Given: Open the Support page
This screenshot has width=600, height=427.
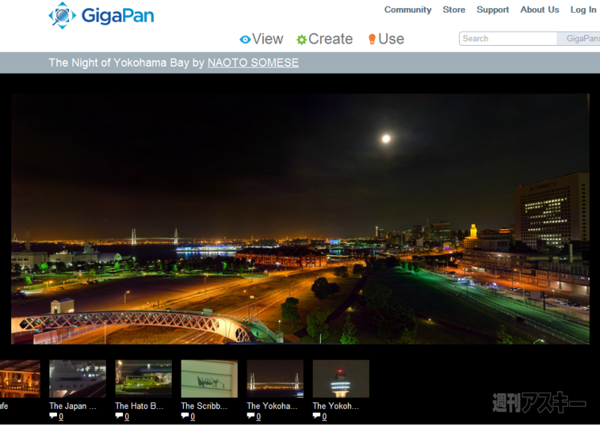Looking at the screenshot, I should pyautogui.click(x=492, y=10).
